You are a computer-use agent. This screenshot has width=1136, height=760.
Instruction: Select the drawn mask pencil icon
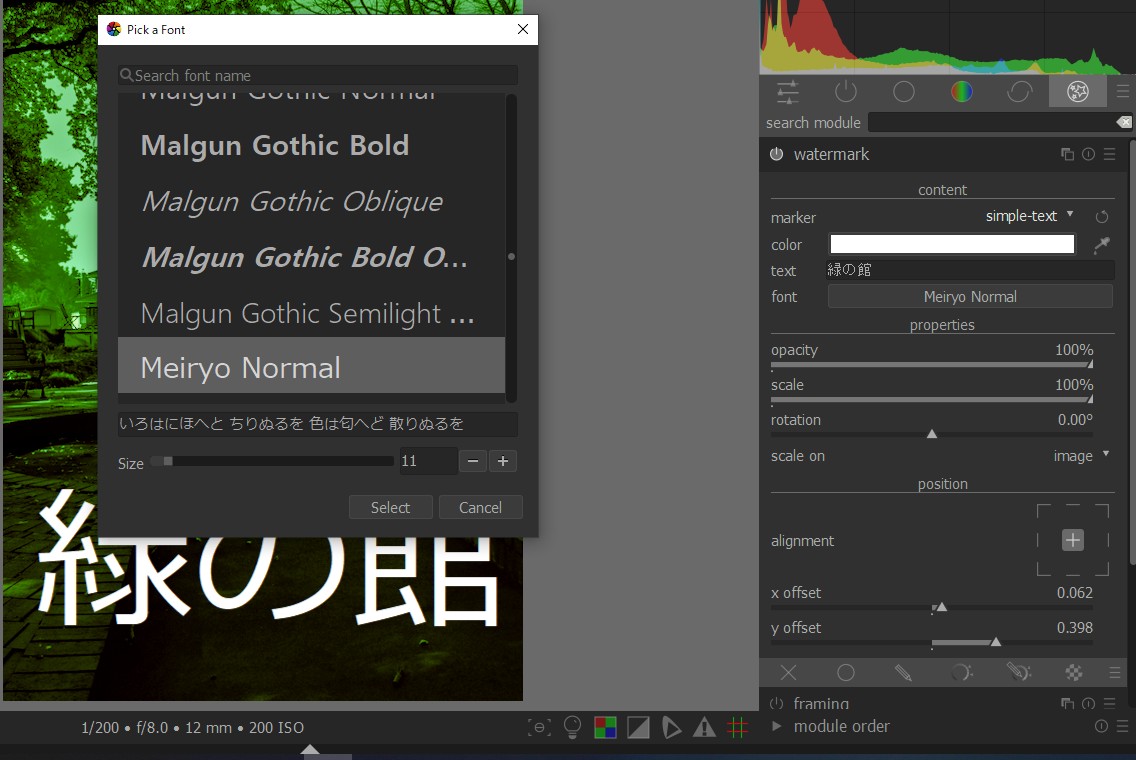pyautogui.click(x=903, y=673)
